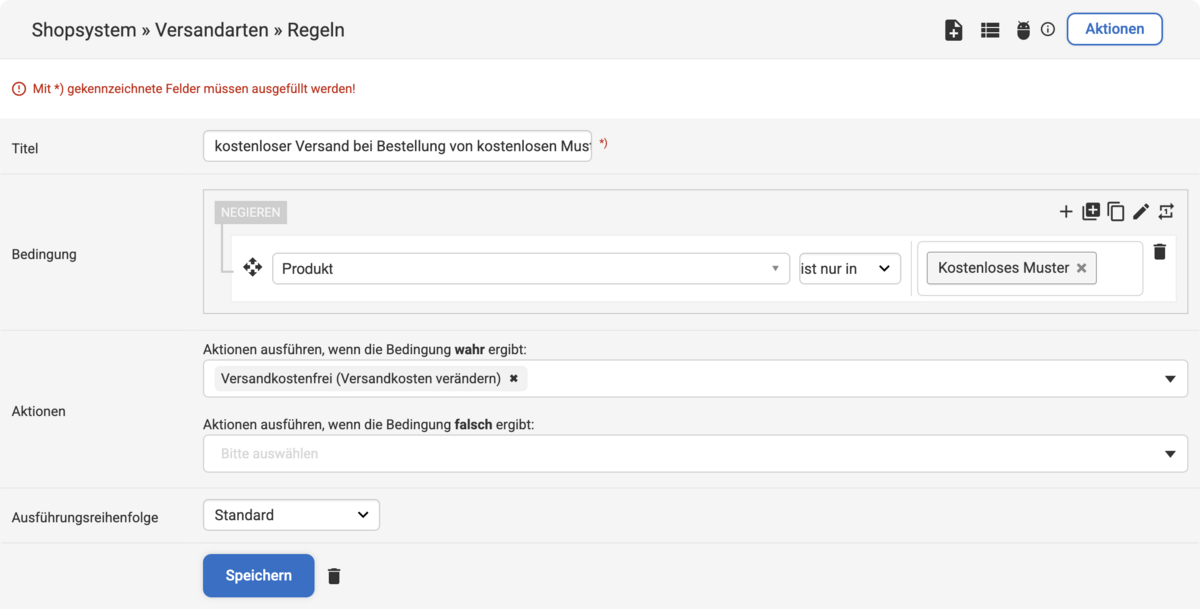Open the info circle icon in header
1200x609 pixels.
[x=1048, y=30]
